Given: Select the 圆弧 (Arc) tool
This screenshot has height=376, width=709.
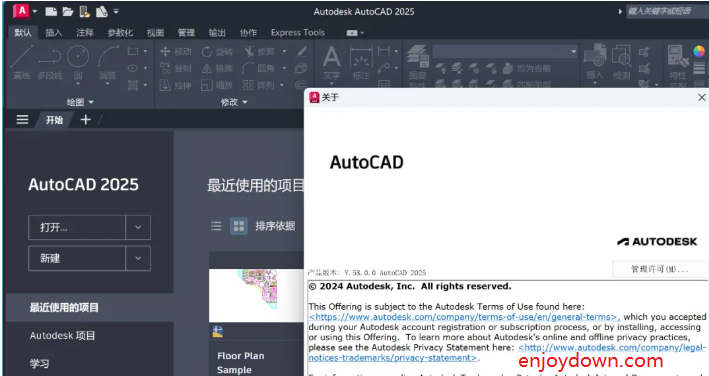Looking at the screenshot, I should 108,63.
